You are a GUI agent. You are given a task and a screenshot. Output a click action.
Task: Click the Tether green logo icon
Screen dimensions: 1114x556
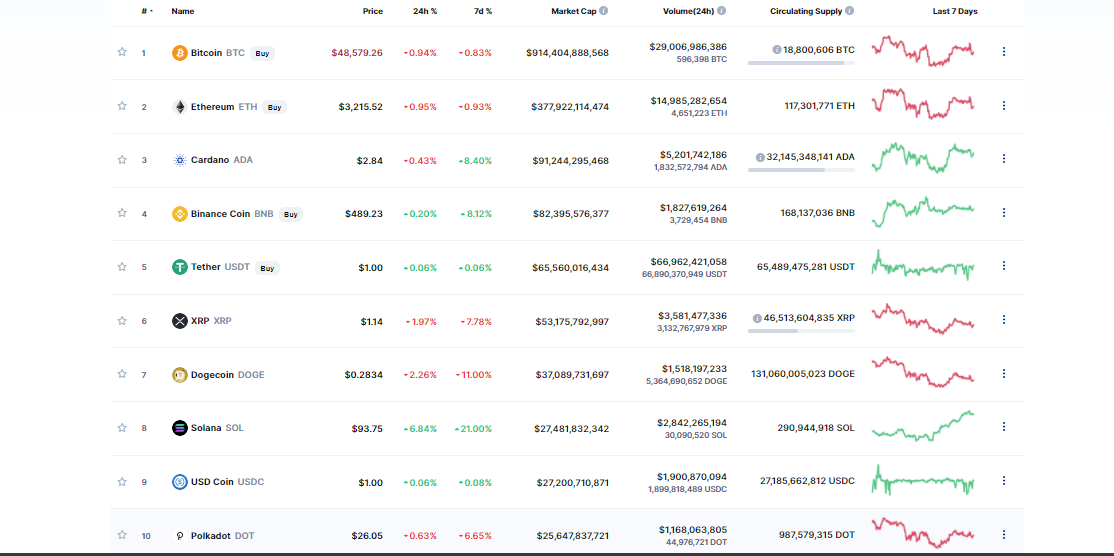180,268
